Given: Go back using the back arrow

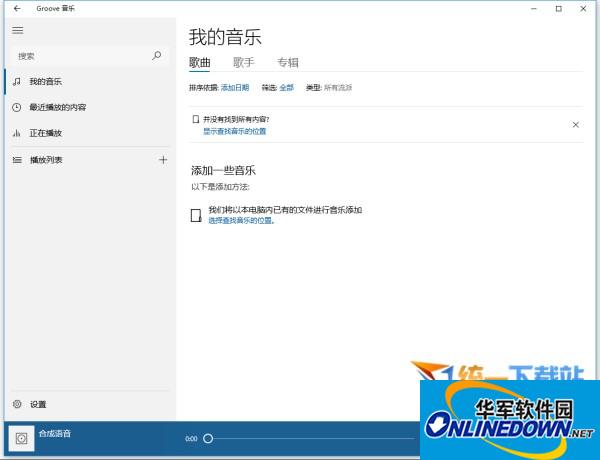Looking at the screenshot, I should (17, 8).
